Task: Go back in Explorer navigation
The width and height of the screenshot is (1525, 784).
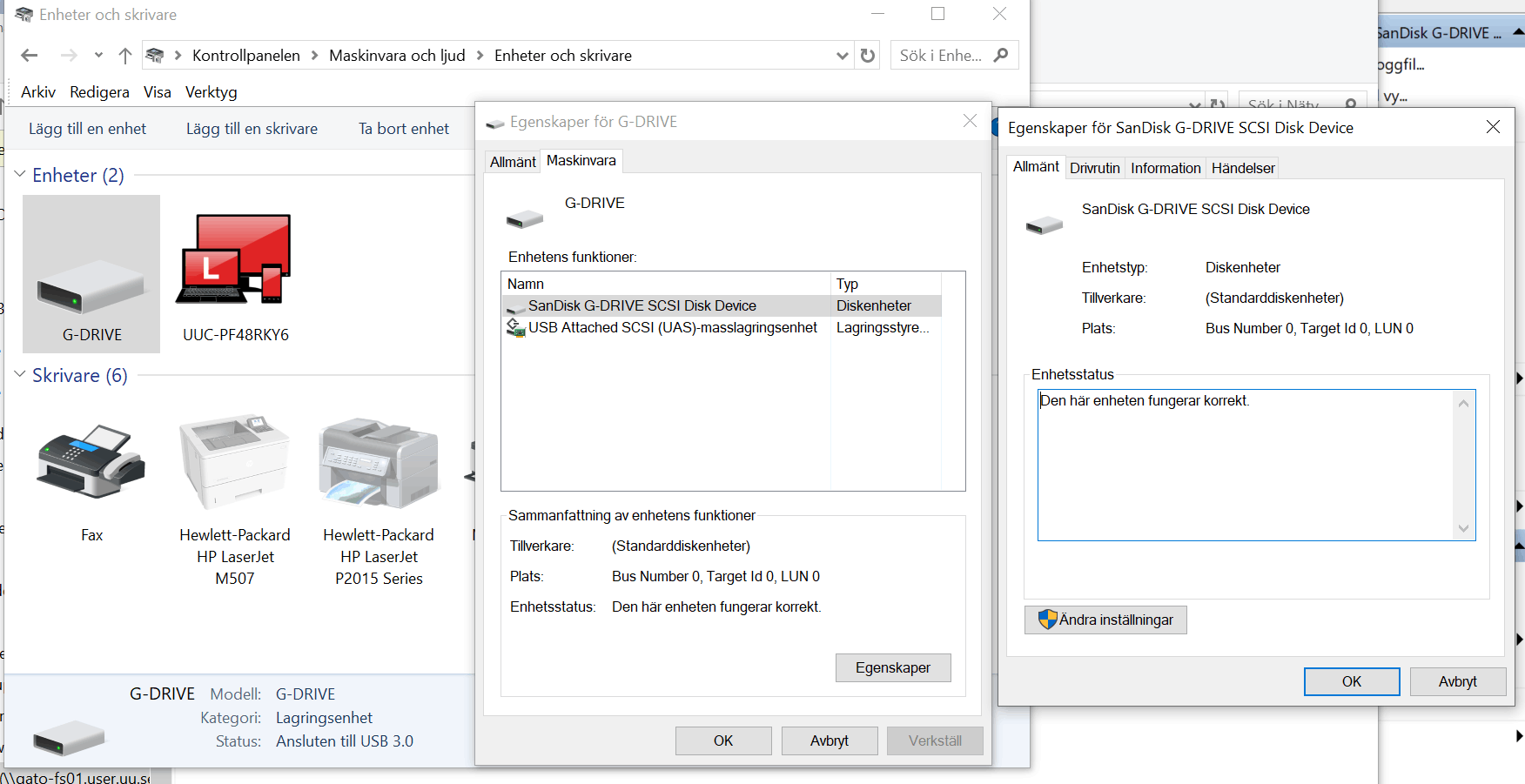Action: (x=29, y=56)
